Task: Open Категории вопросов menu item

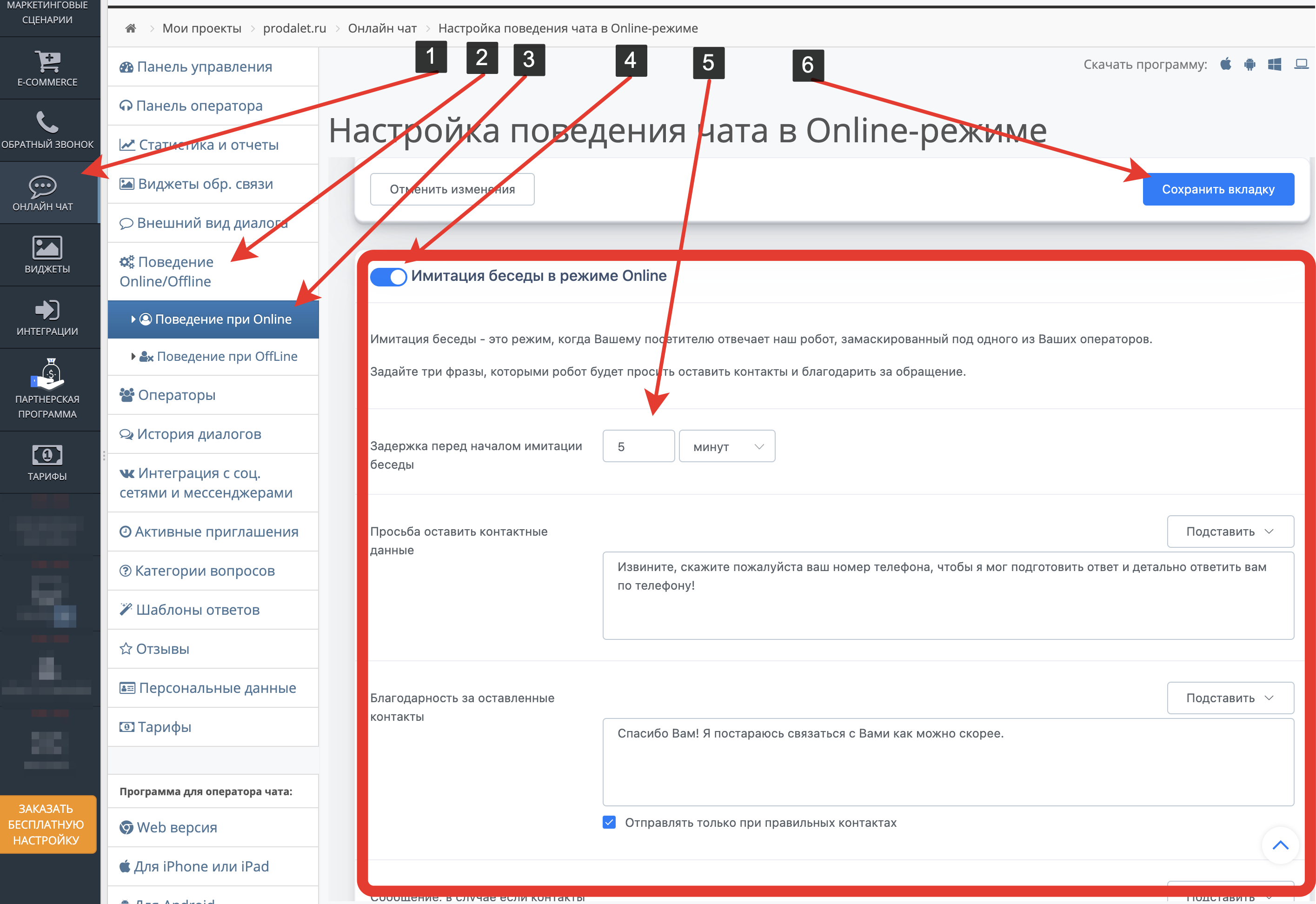Action: click(x=213, y=571)
